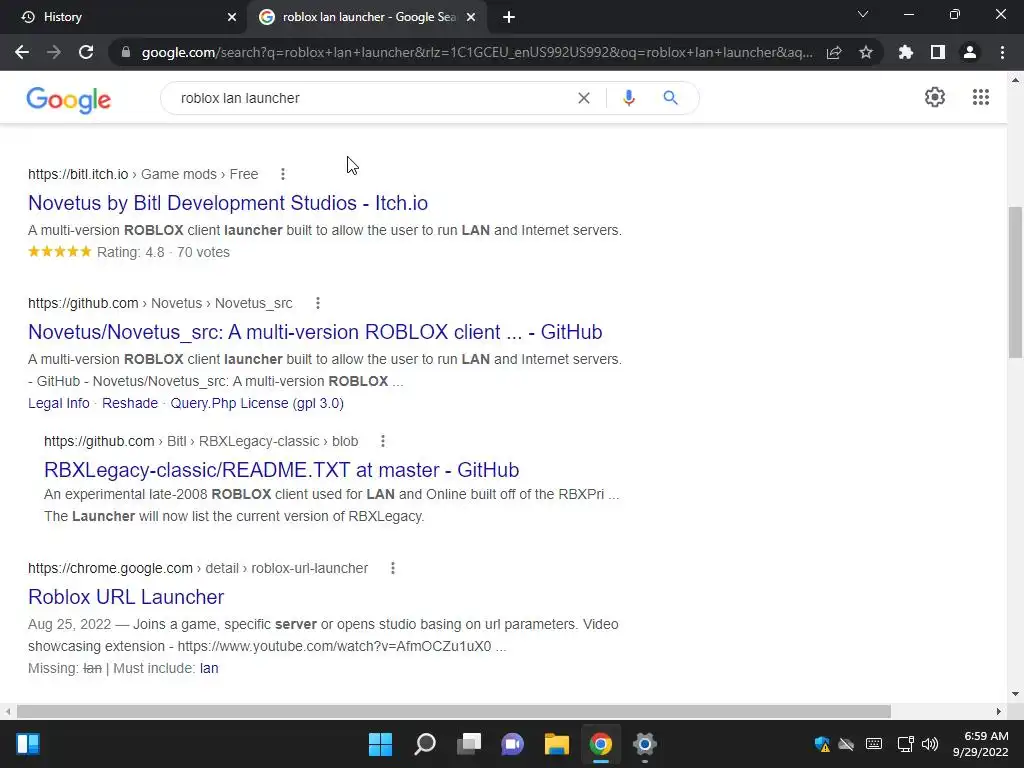Click the page scroll-down arrow

1015,694
